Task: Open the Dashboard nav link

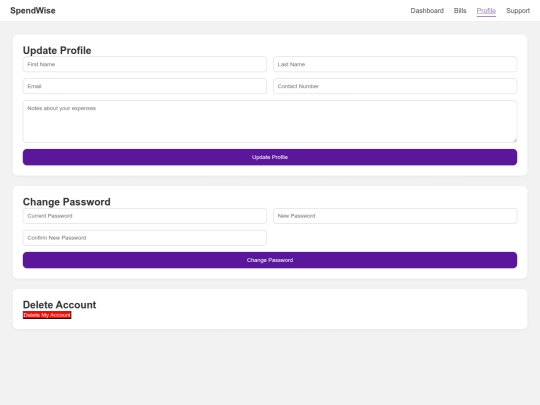Action: point(427,11)
